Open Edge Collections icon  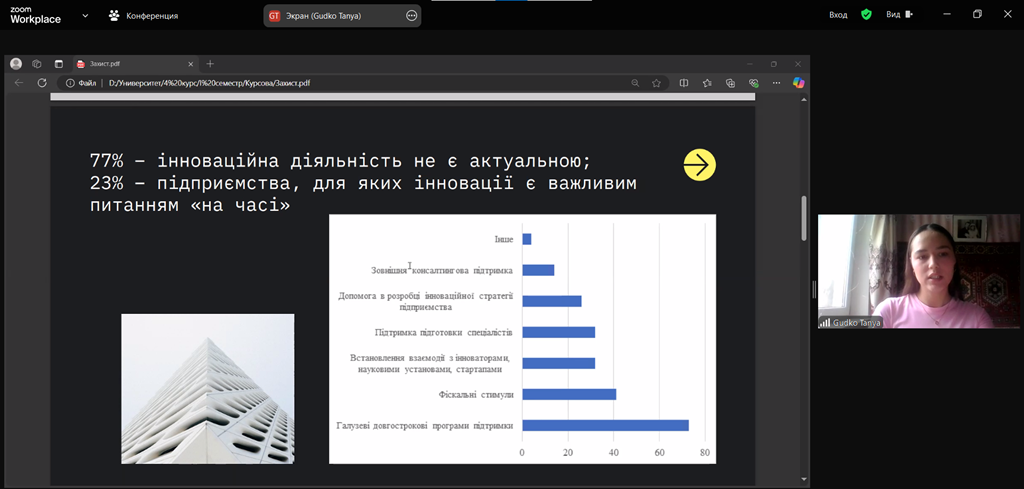[x=731, y=83]
